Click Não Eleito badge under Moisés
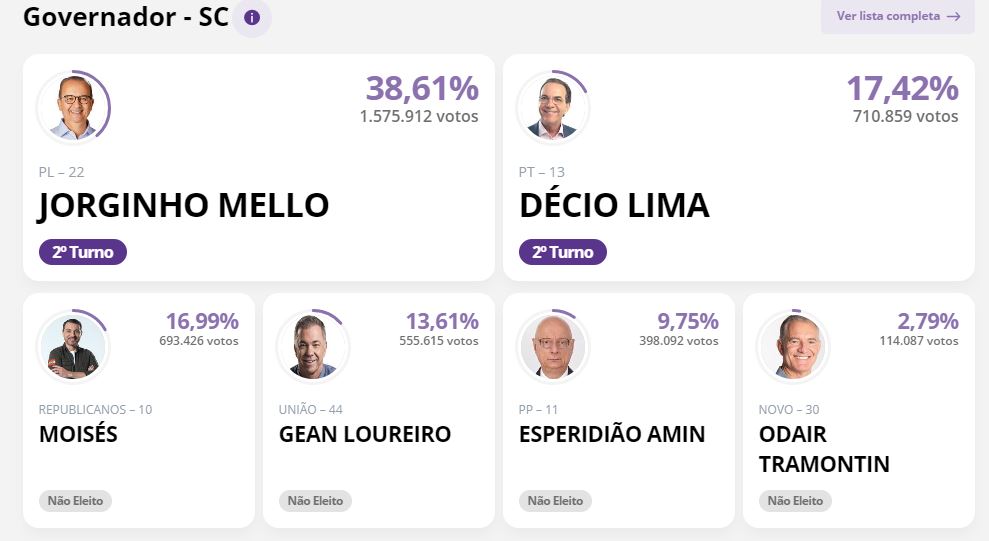This screenshot has height=541, width=989. click(x=75, y=501)
